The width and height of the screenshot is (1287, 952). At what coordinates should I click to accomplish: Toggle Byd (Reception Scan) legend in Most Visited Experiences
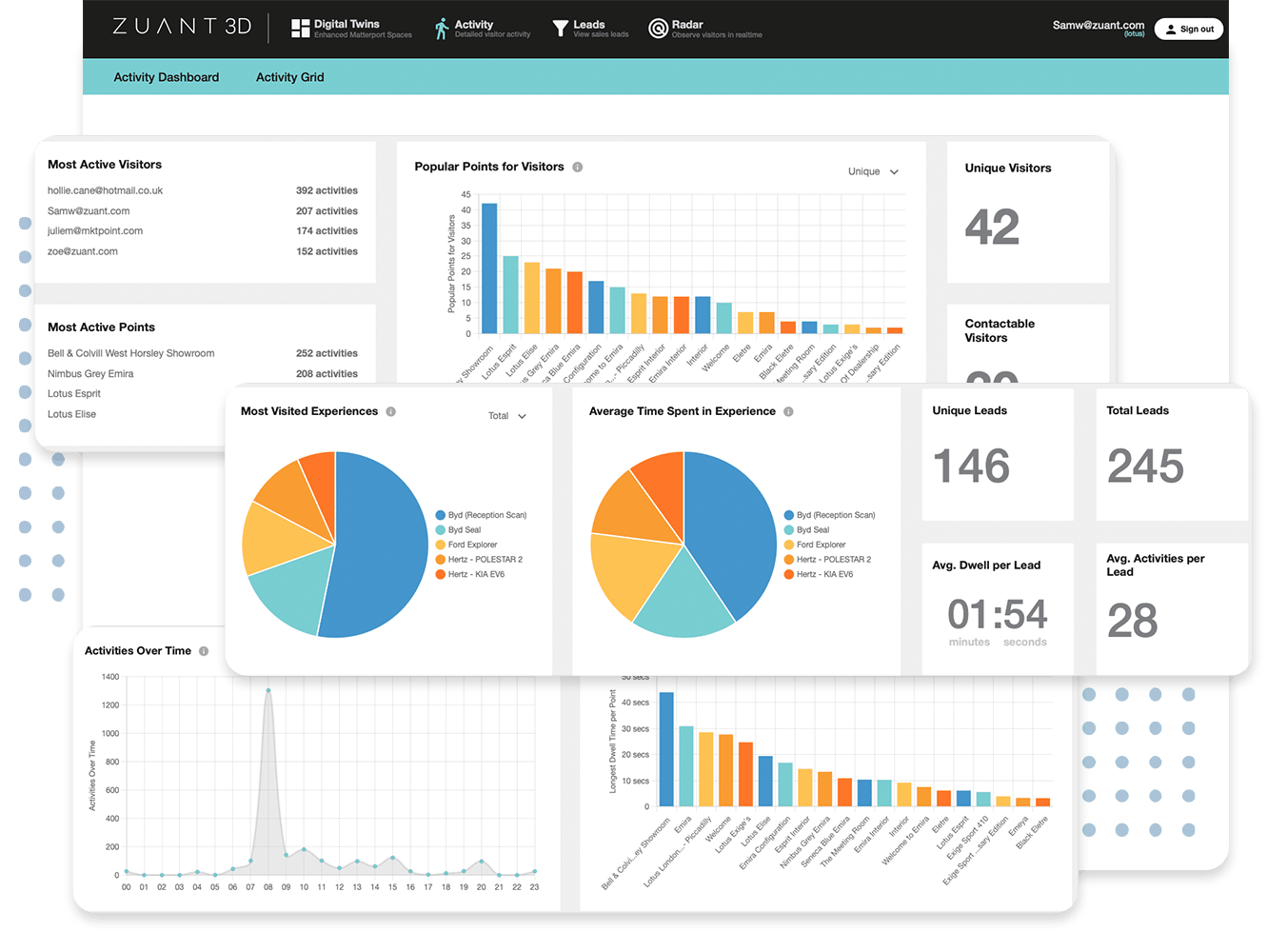(x=481, y=515)
